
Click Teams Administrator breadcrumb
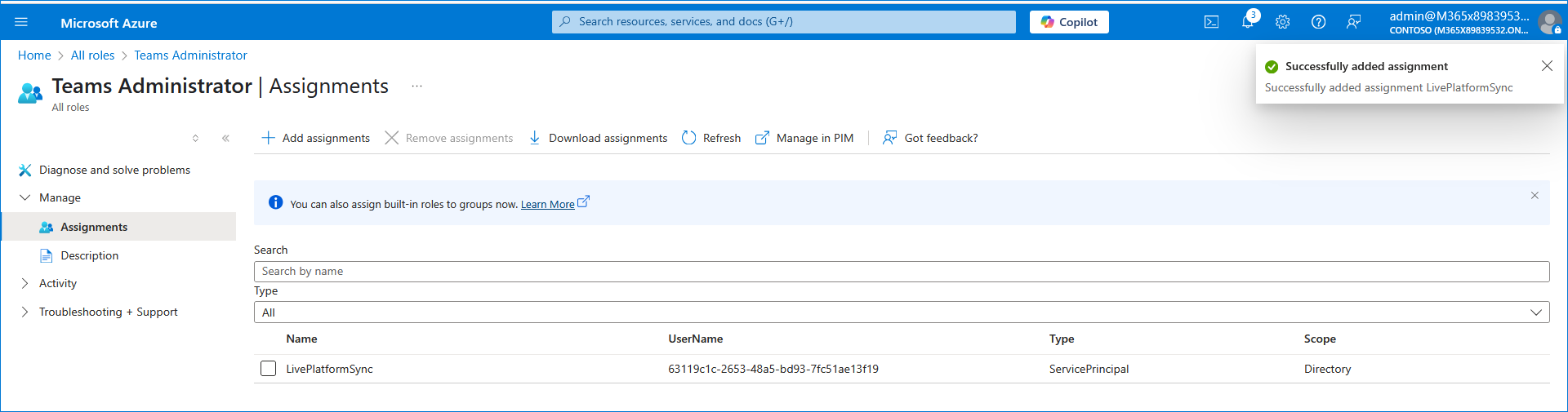point(190,55)
